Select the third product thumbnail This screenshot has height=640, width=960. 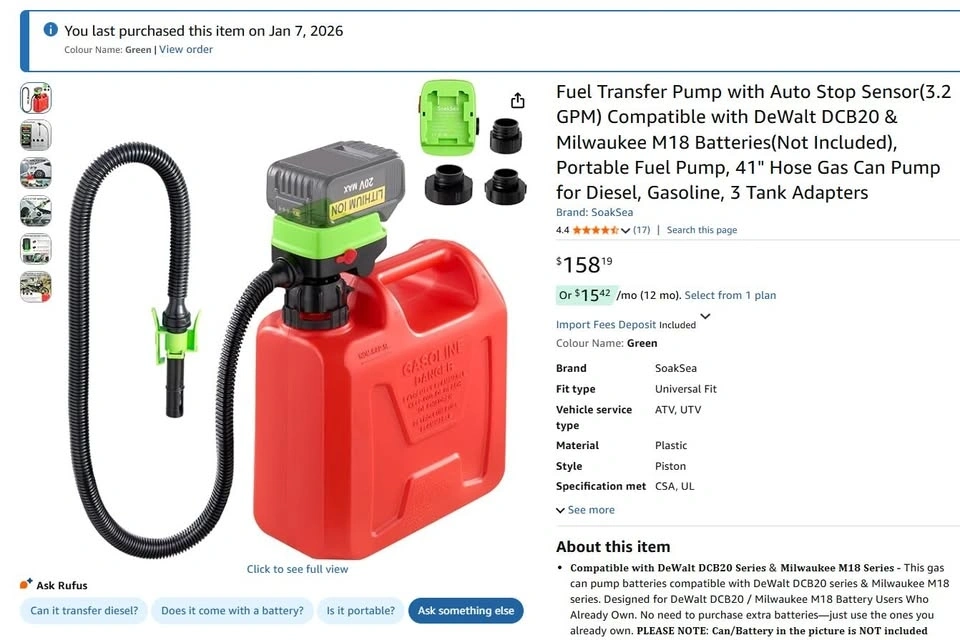click(x=36, y=173)
